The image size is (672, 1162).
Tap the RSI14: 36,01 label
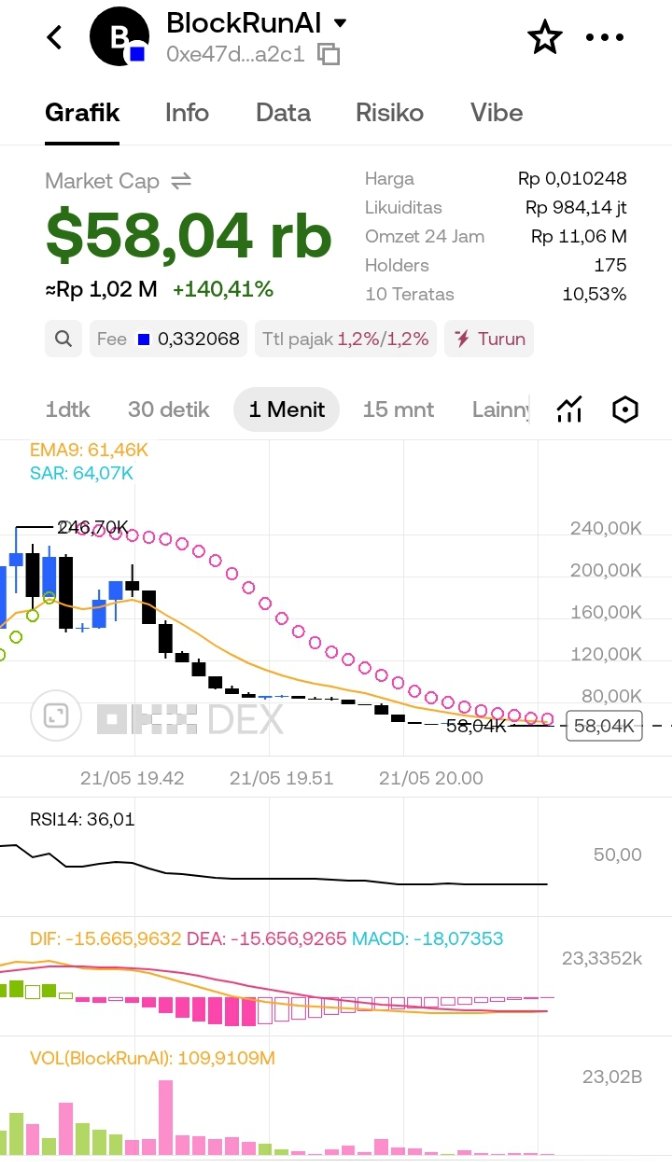tap(82, 819)
